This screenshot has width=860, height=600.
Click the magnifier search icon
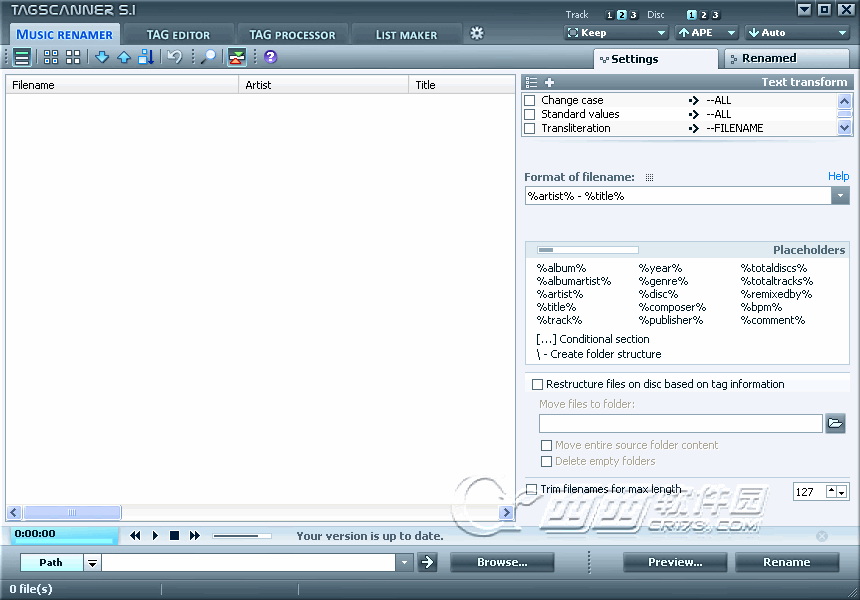(x=207, y=57)
